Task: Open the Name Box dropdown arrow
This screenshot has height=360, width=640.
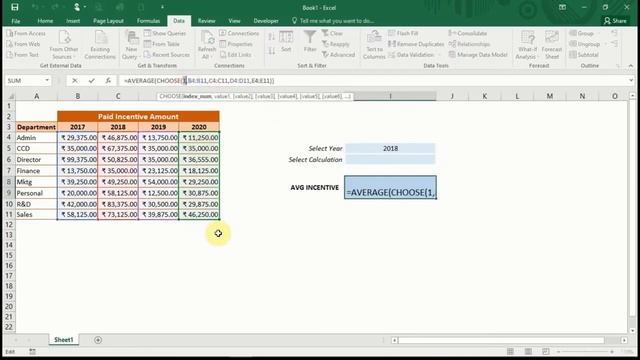Action: [x=47, y=80]
